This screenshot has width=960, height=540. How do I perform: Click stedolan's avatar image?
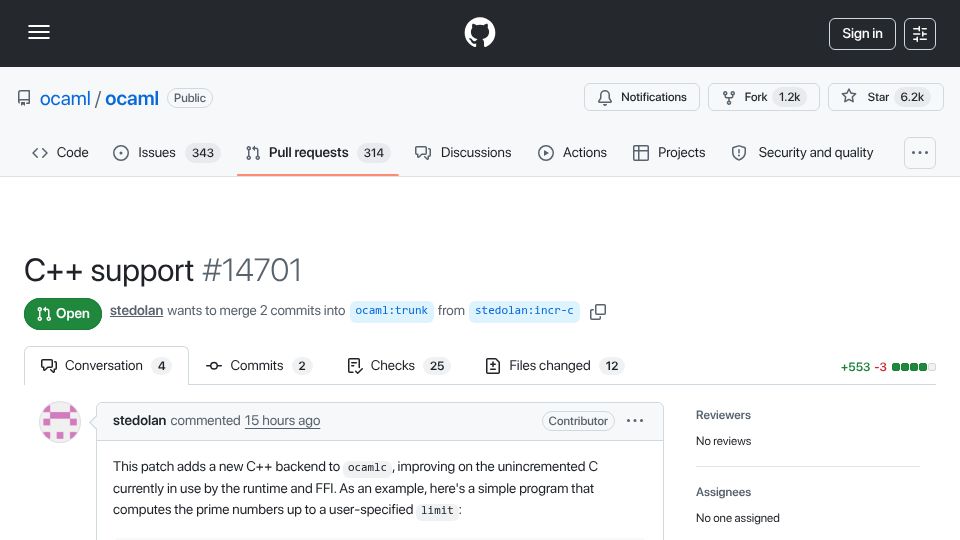point(59,422)
